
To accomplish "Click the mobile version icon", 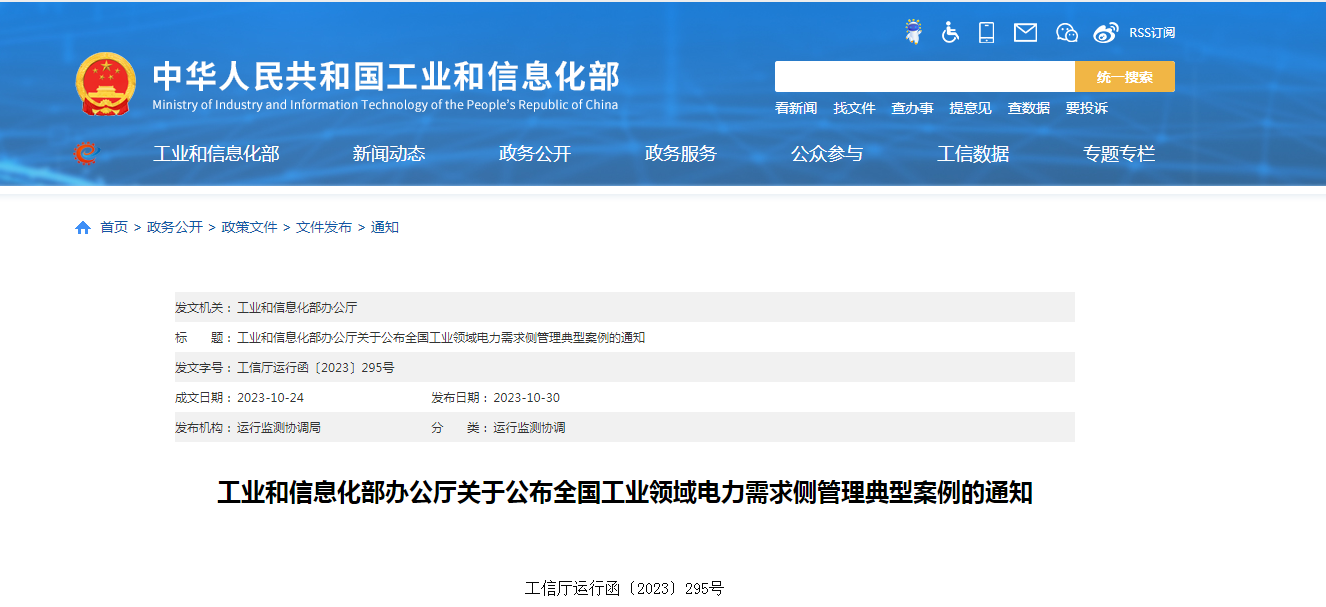I will coord(986,31).
